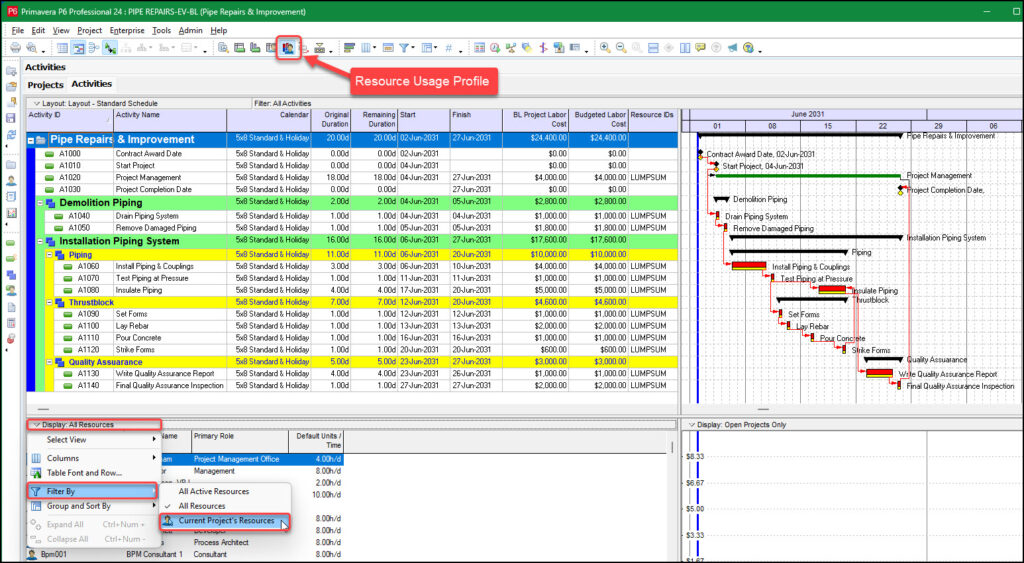Click the Zoom Out magnifier icon
The height and width of the screenshot is (563, 1024).
[x=621, y=47]
